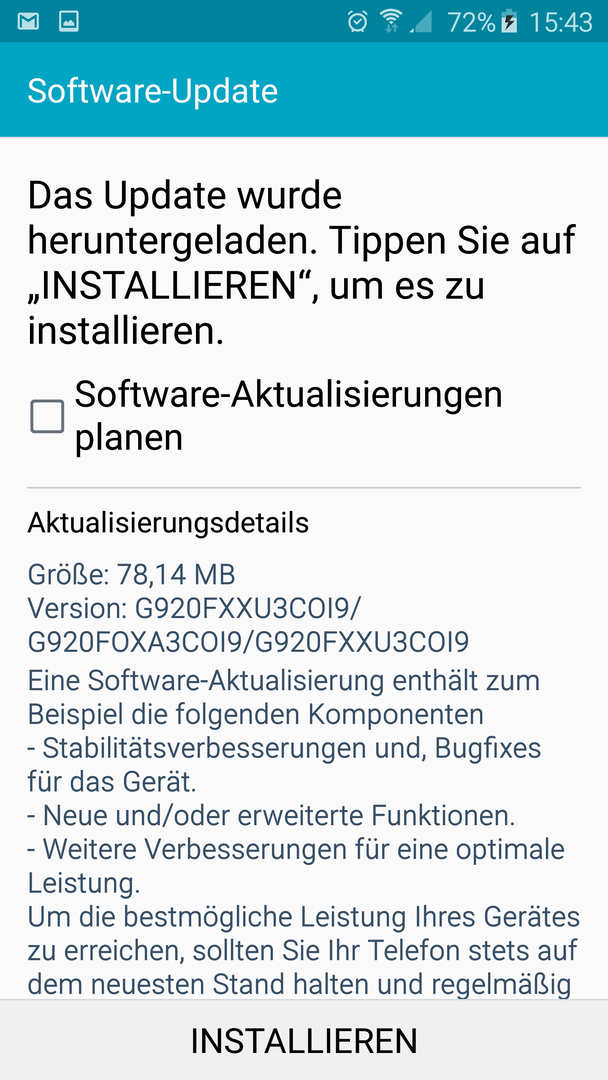608x1080 pixels.
Task: Tap the 72% battery percentage indicator
Action: point(472,22)
